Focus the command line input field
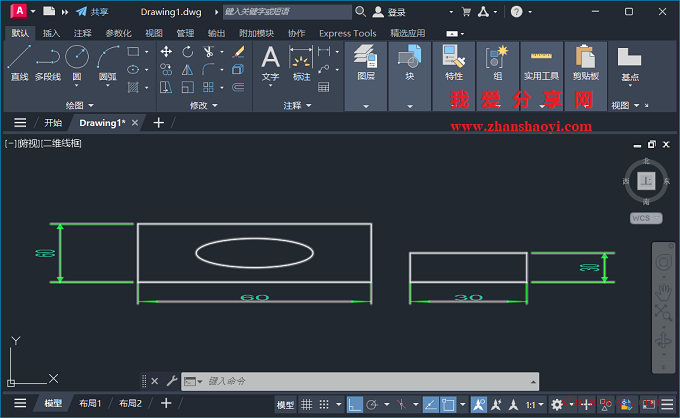The width and height of the screenshot is (680, 418). [360, 382]
